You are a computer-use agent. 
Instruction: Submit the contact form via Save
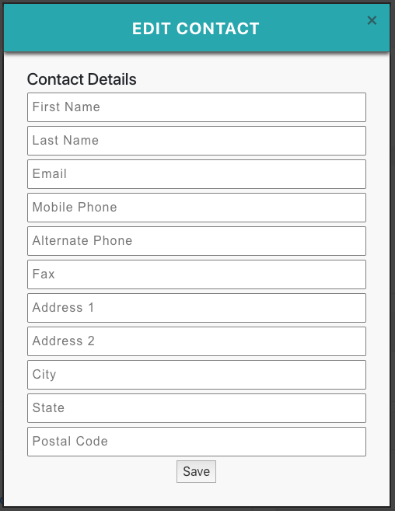pos(196,471)
